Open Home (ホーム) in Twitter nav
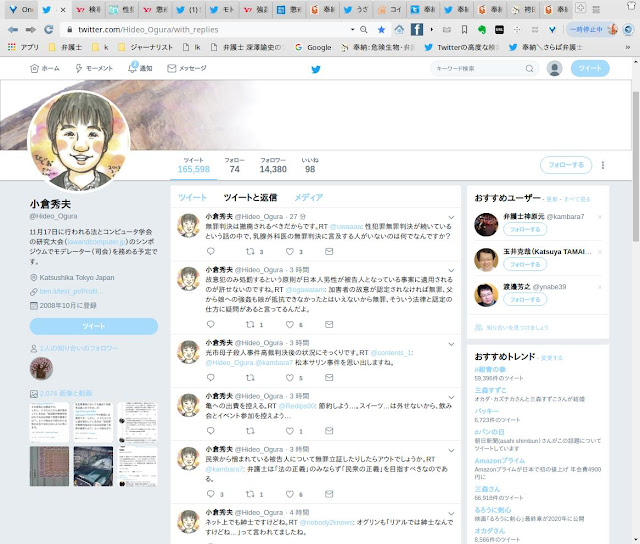This screenshot has height=544, width=640. 45,69
